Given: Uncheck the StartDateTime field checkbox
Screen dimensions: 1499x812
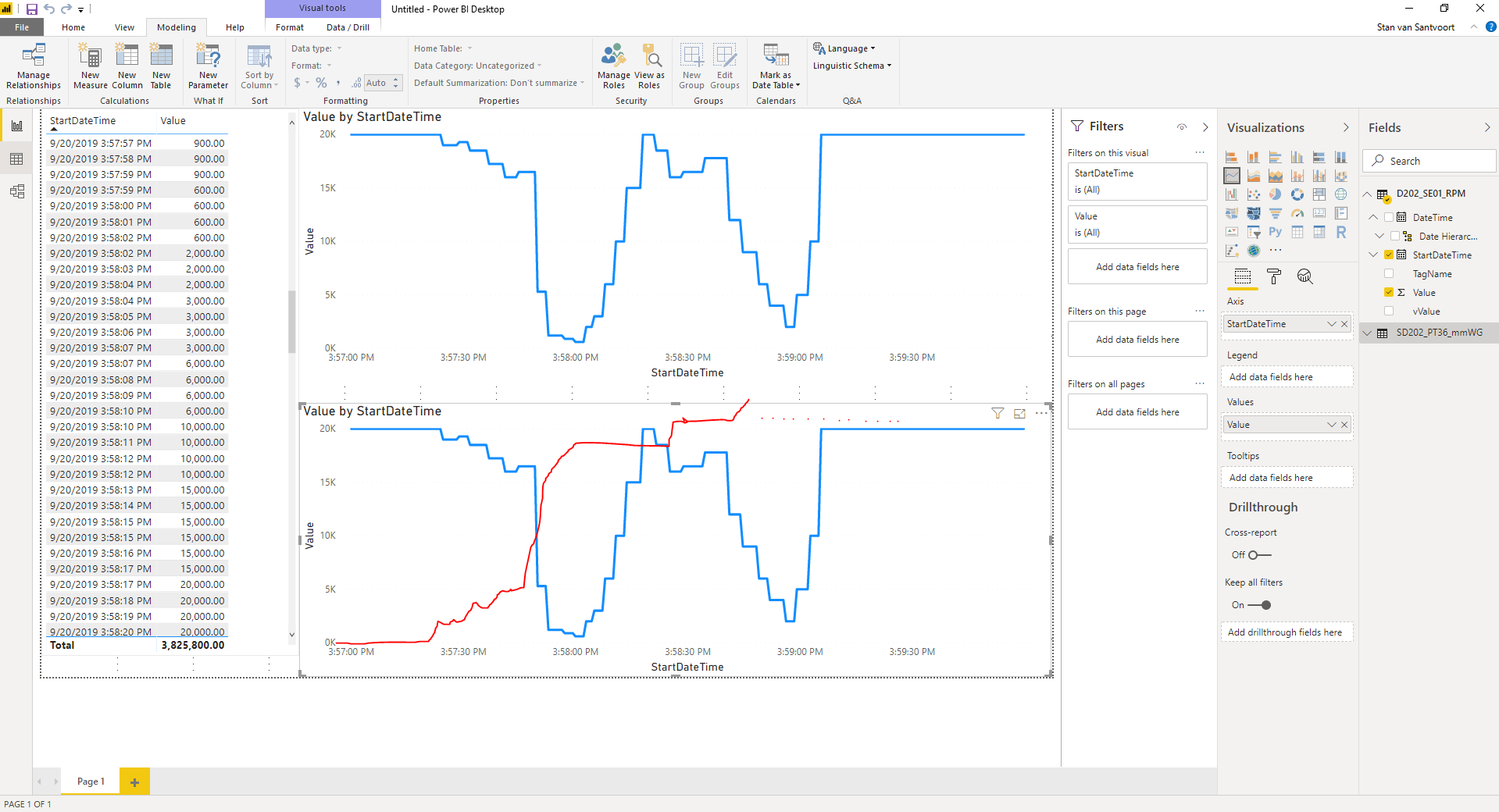Looking at the screenshot, I should pos(1389,255).
